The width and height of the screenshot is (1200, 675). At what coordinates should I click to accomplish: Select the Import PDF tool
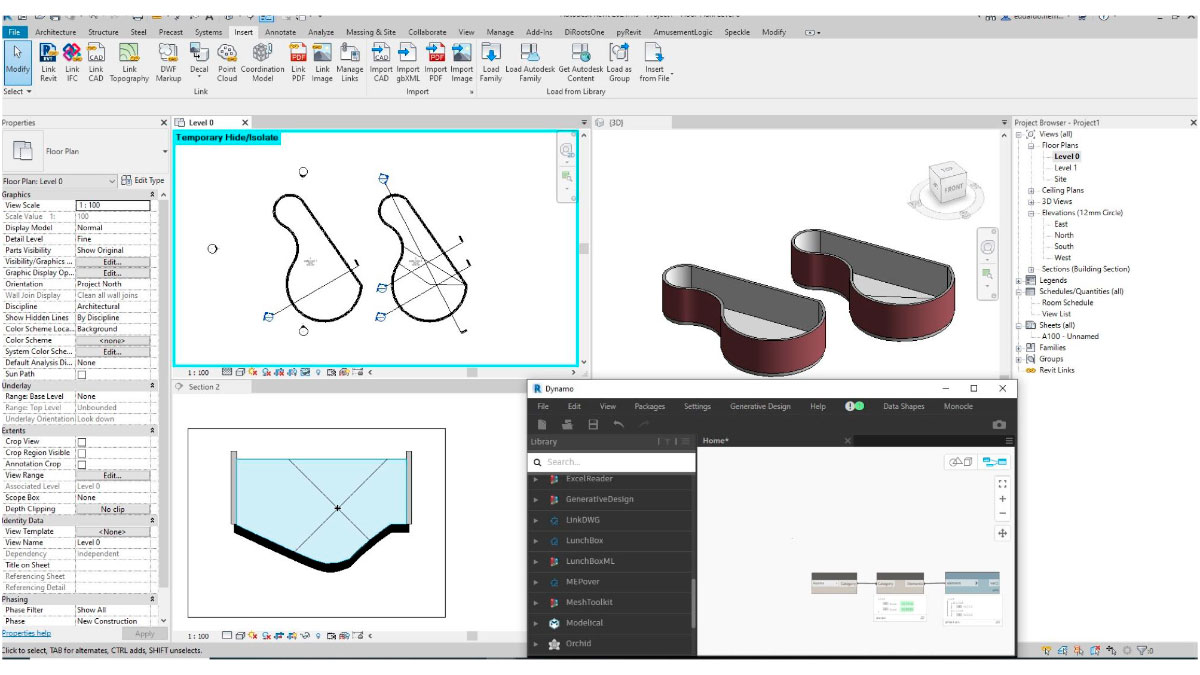point(435,61)
